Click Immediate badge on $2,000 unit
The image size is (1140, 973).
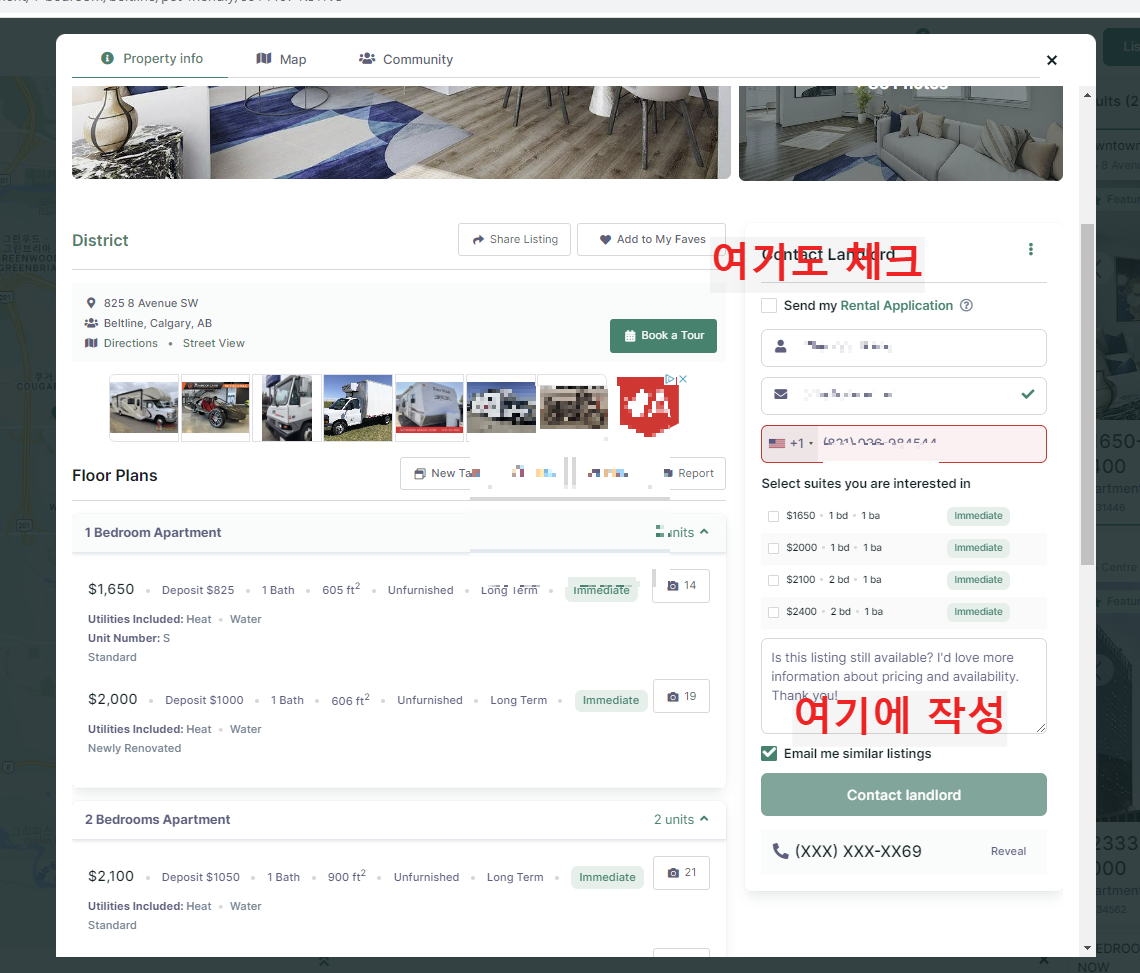coord(611,700)
